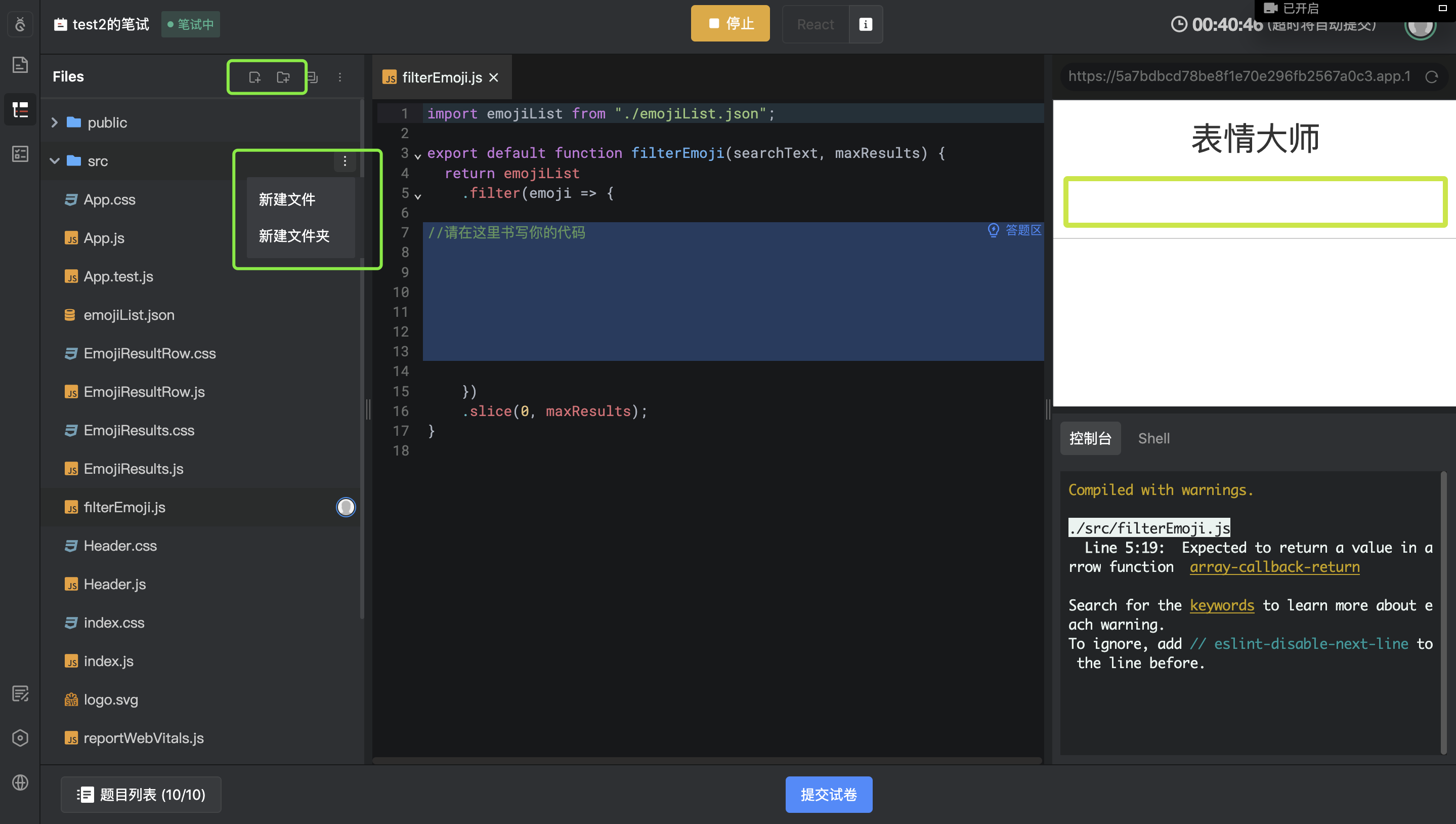Reload the preview with refresh icon

point(1431,77)
